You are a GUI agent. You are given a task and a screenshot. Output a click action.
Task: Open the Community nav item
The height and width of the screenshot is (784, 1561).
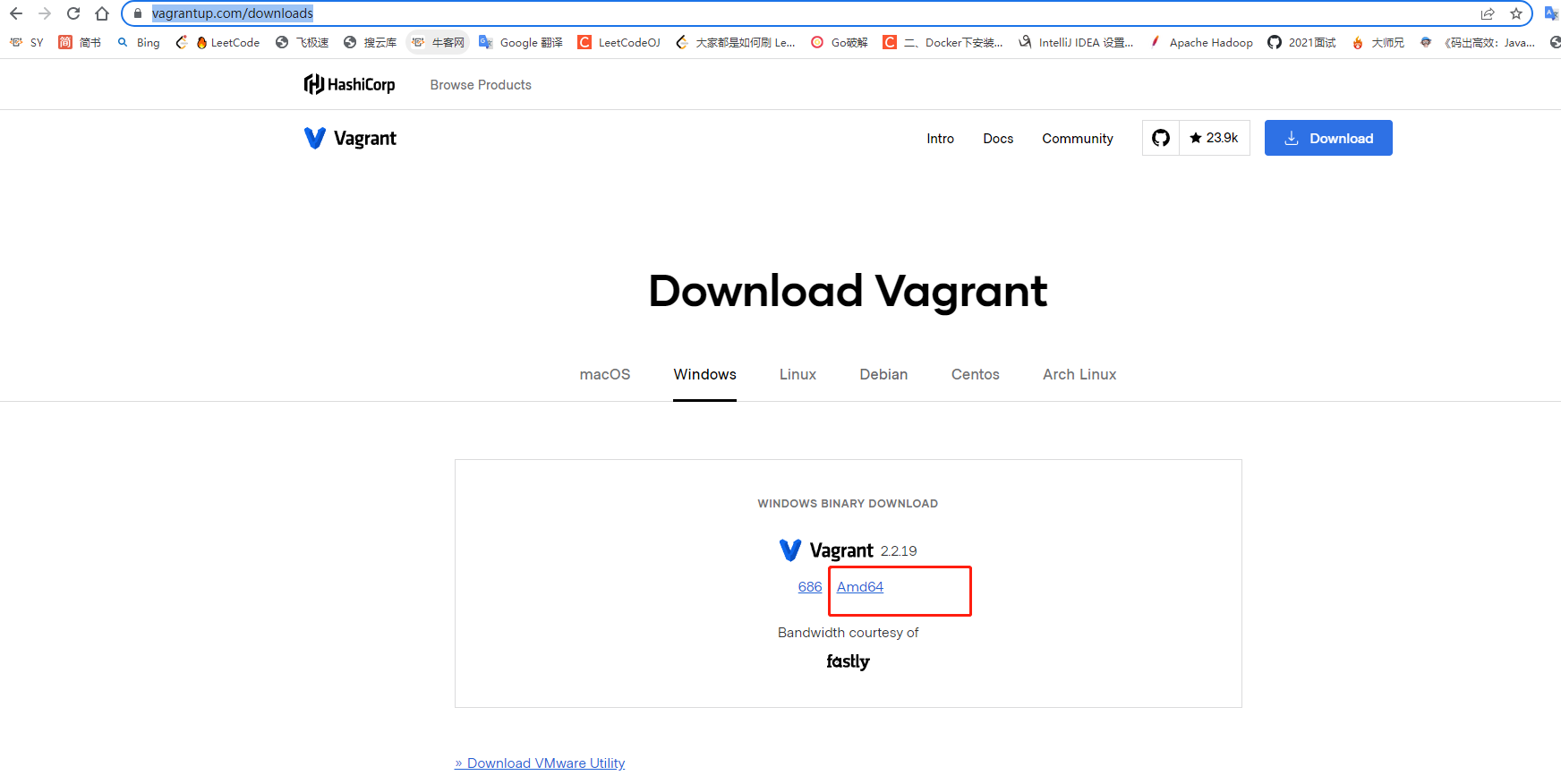click(1078, 139)
